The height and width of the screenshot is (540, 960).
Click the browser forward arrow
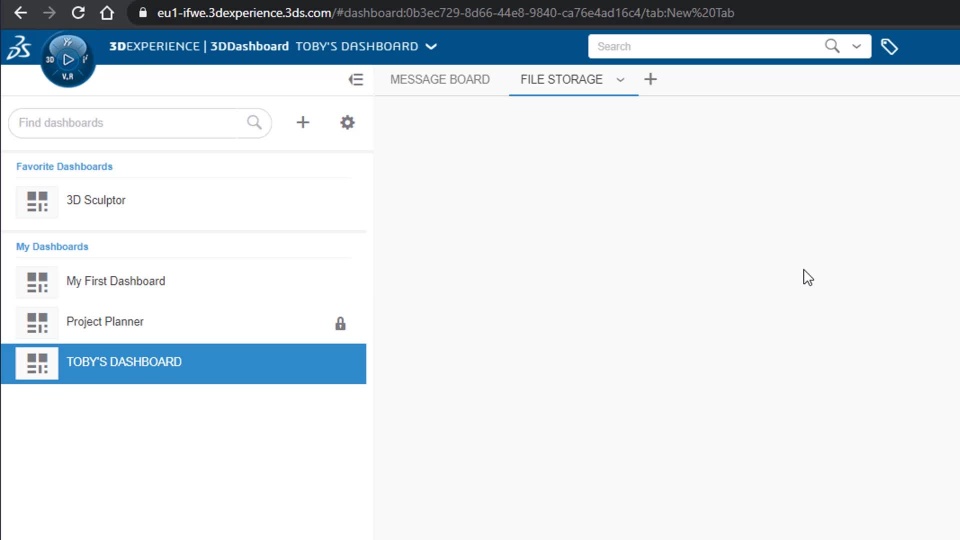click(49, 13)
